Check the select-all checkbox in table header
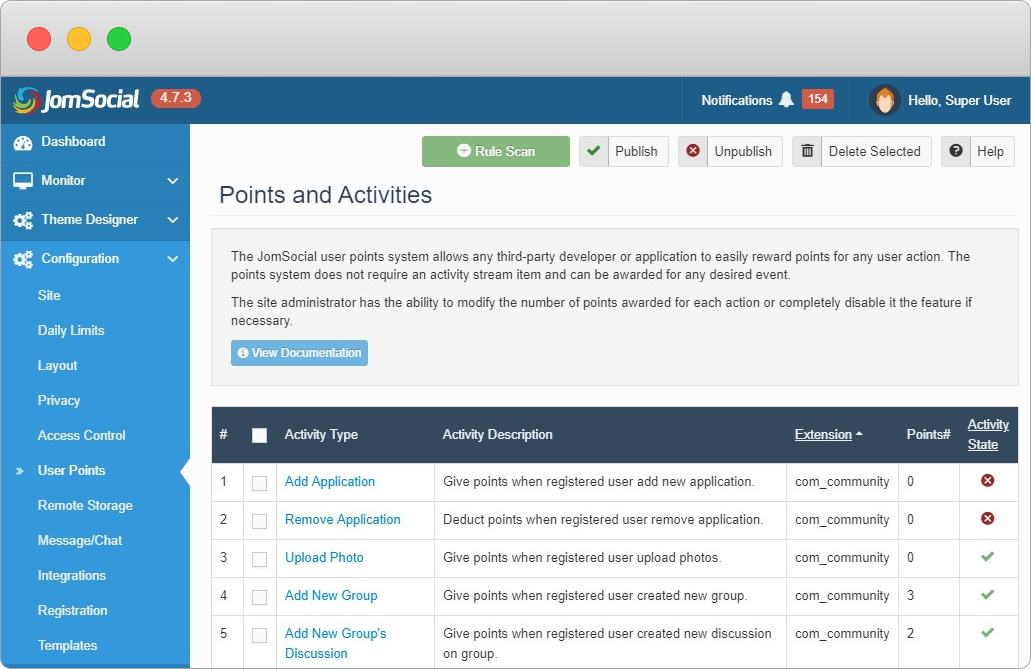 pos(260,435)
